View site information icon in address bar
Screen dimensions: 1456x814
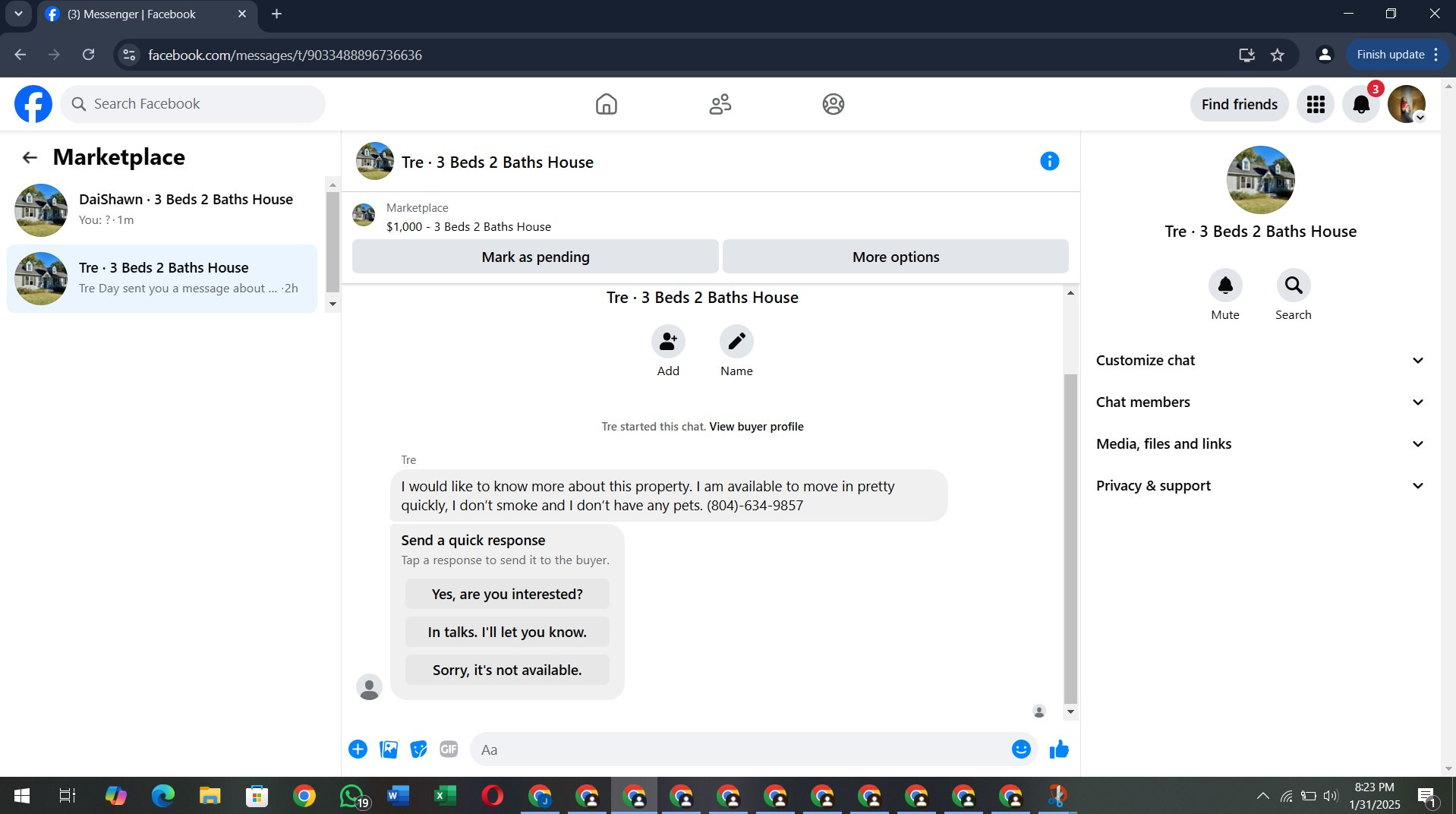(x=129, y=55)
